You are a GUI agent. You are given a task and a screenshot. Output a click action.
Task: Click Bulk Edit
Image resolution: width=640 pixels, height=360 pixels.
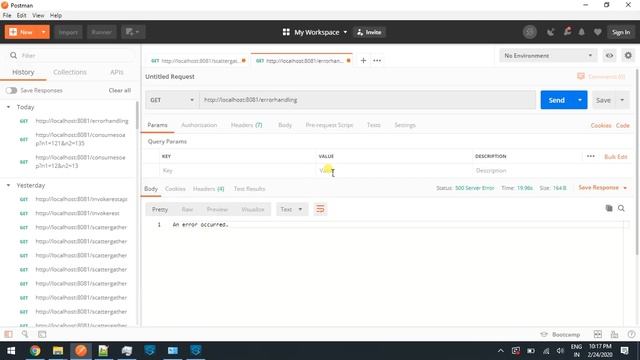[616, 157]
